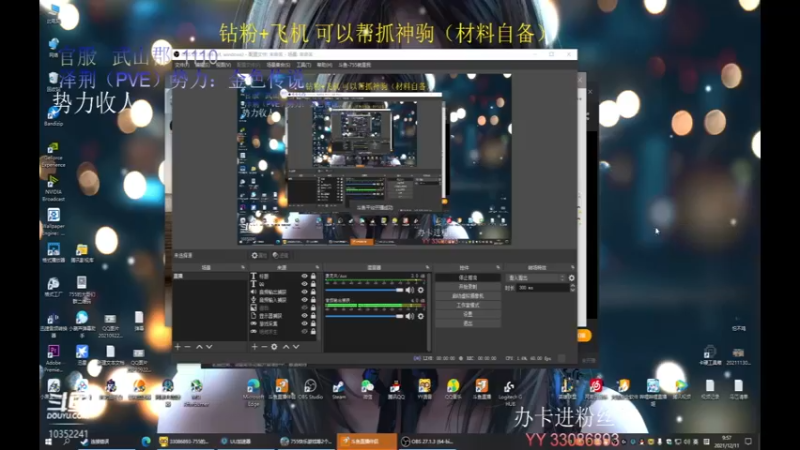800x450 pixels.
Task: Pop out the Audio Mixer dock panel
Action: [428, 267]
